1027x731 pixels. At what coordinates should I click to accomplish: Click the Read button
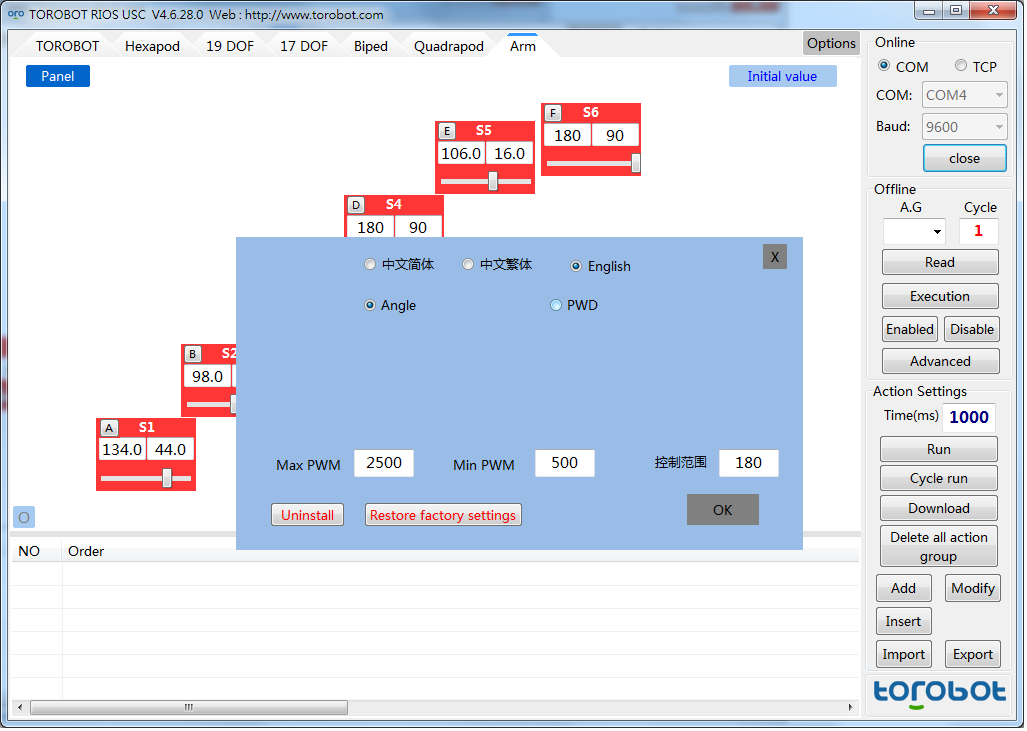pyautogui.click(x=940, y=262)
